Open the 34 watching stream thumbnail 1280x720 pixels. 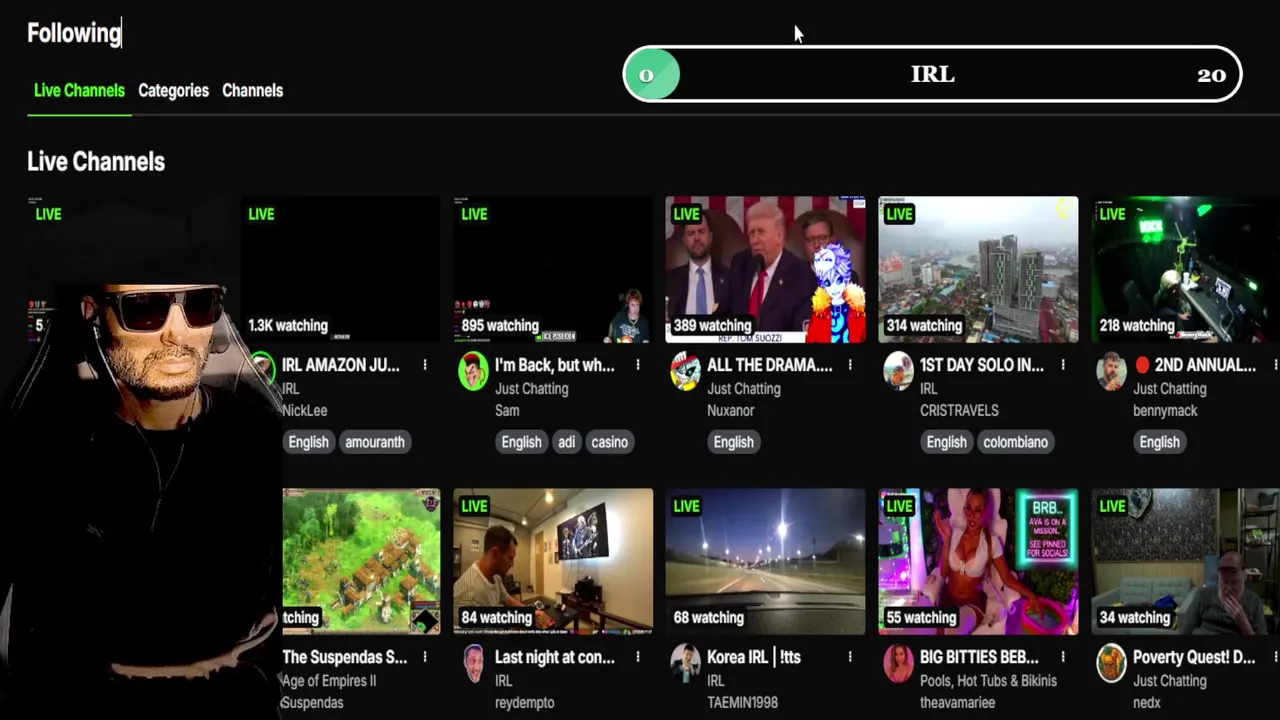click(1186, 561)
